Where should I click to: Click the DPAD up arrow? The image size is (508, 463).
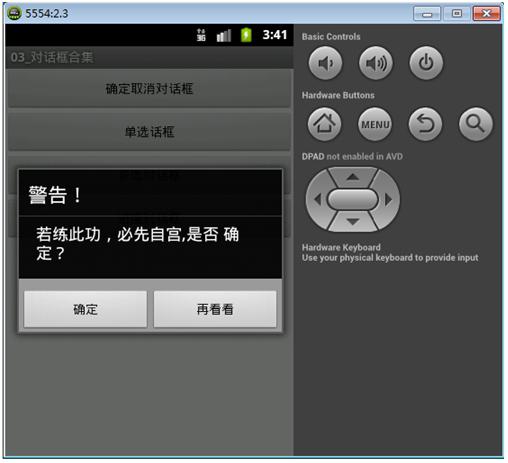point(353,177)
